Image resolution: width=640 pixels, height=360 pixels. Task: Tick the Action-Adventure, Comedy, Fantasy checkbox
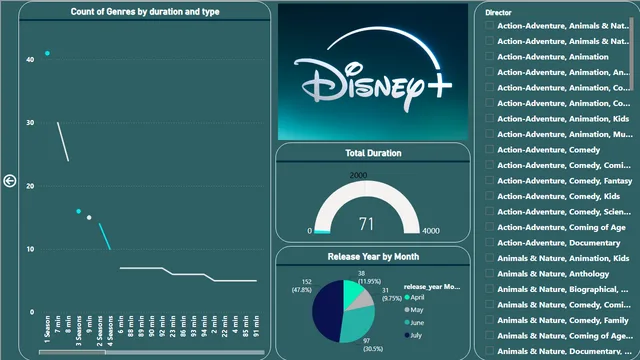(489, 180)
